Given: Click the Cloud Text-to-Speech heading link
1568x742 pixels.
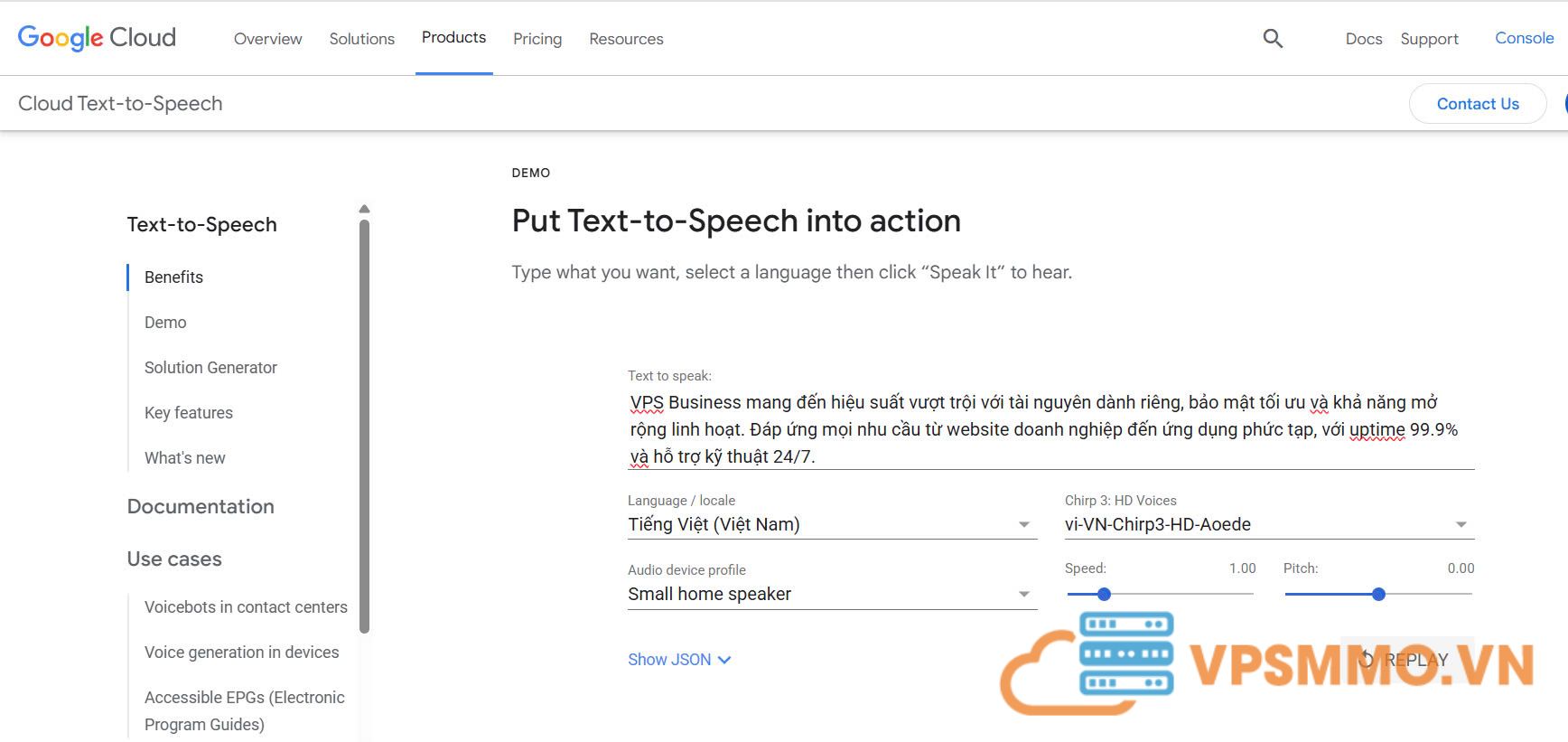Looking at the screenshot, I should (120, 103).
